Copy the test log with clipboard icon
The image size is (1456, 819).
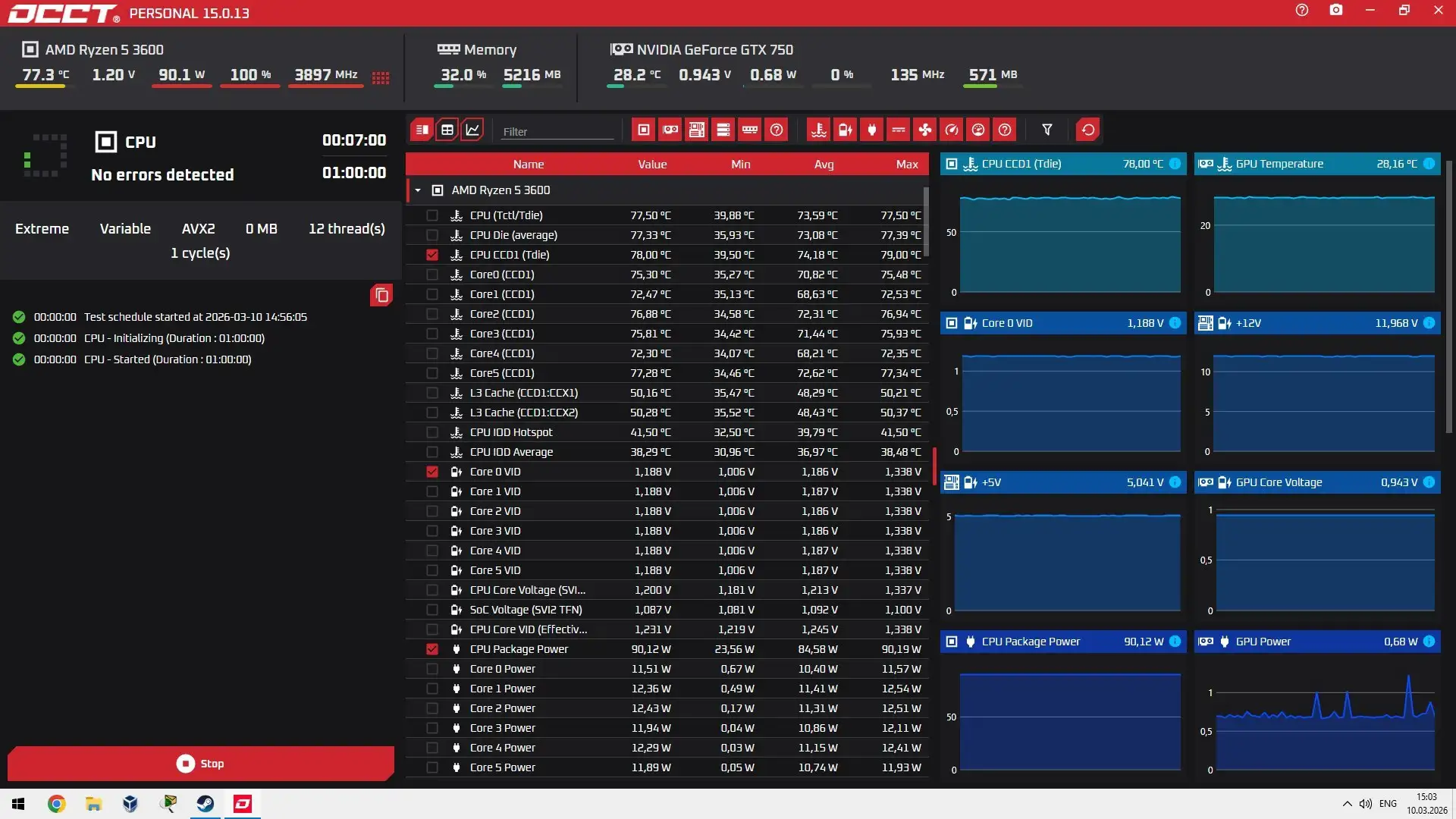[x=381, y=295]
